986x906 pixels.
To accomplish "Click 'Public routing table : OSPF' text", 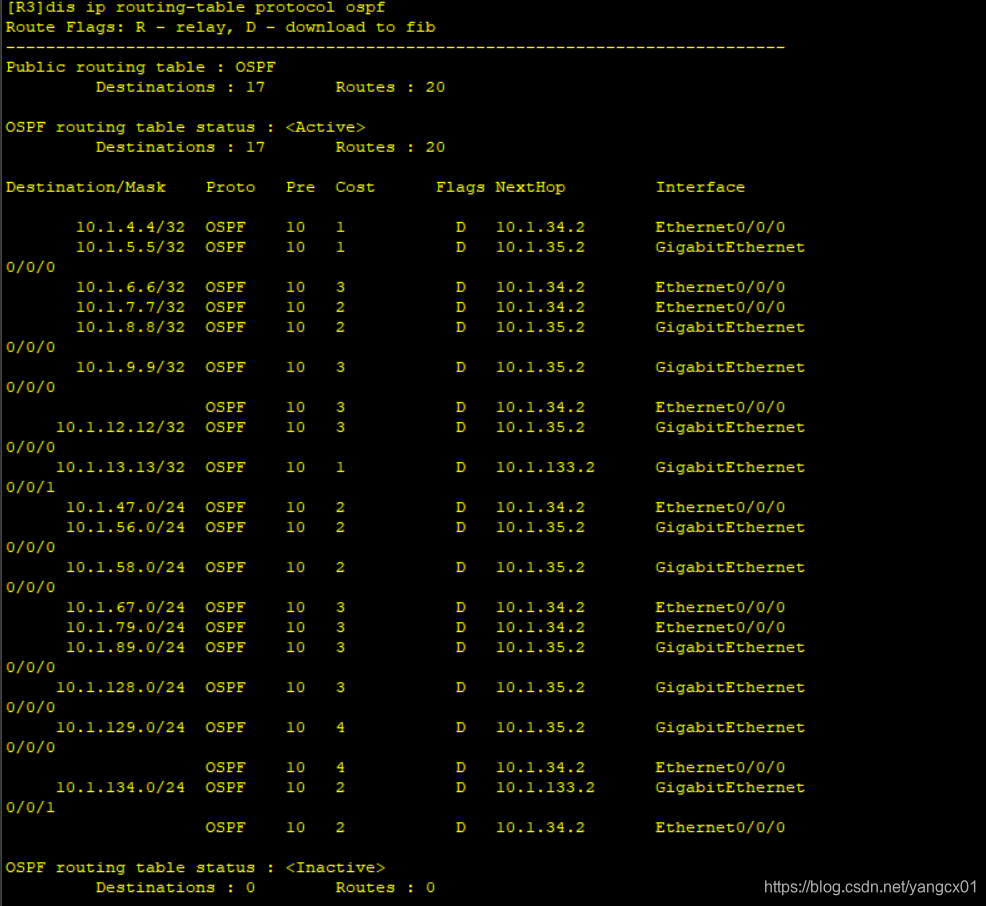I will [141, 67].
